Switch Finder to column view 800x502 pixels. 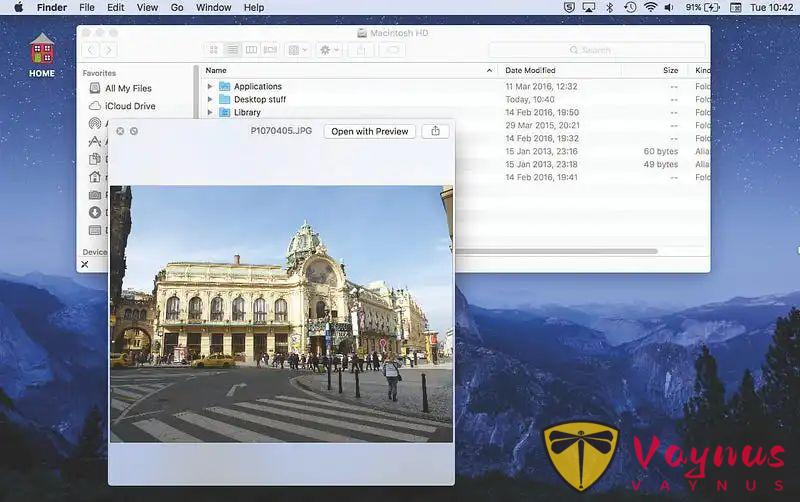[251, 49]
